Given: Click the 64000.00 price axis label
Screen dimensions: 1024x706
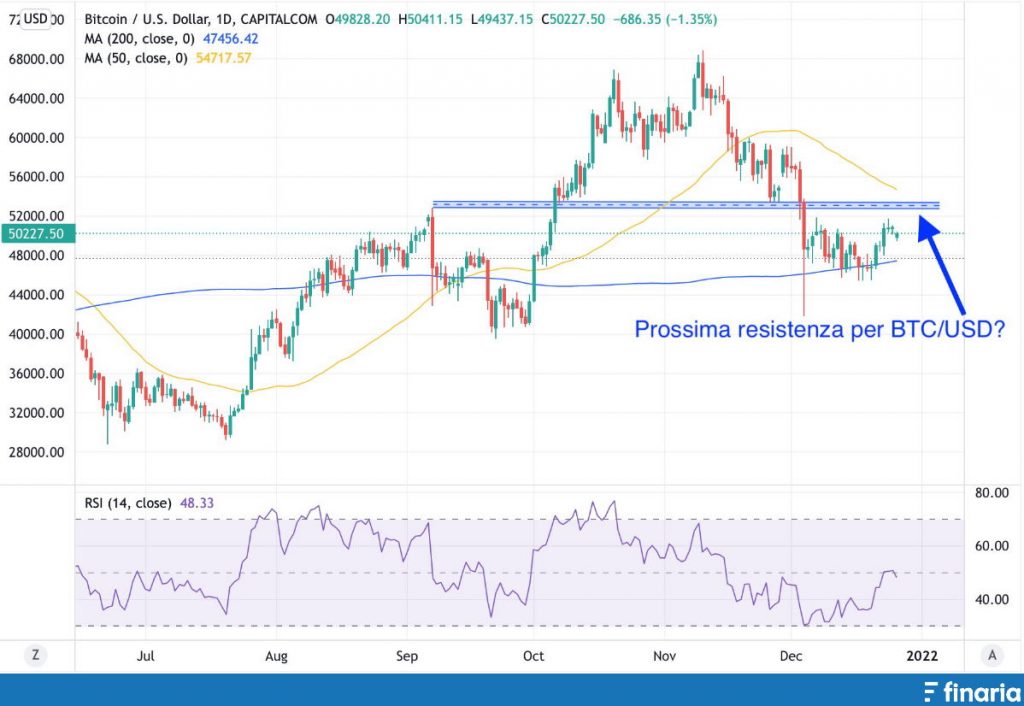Looking at the screenshot, I should pos(37,99).
